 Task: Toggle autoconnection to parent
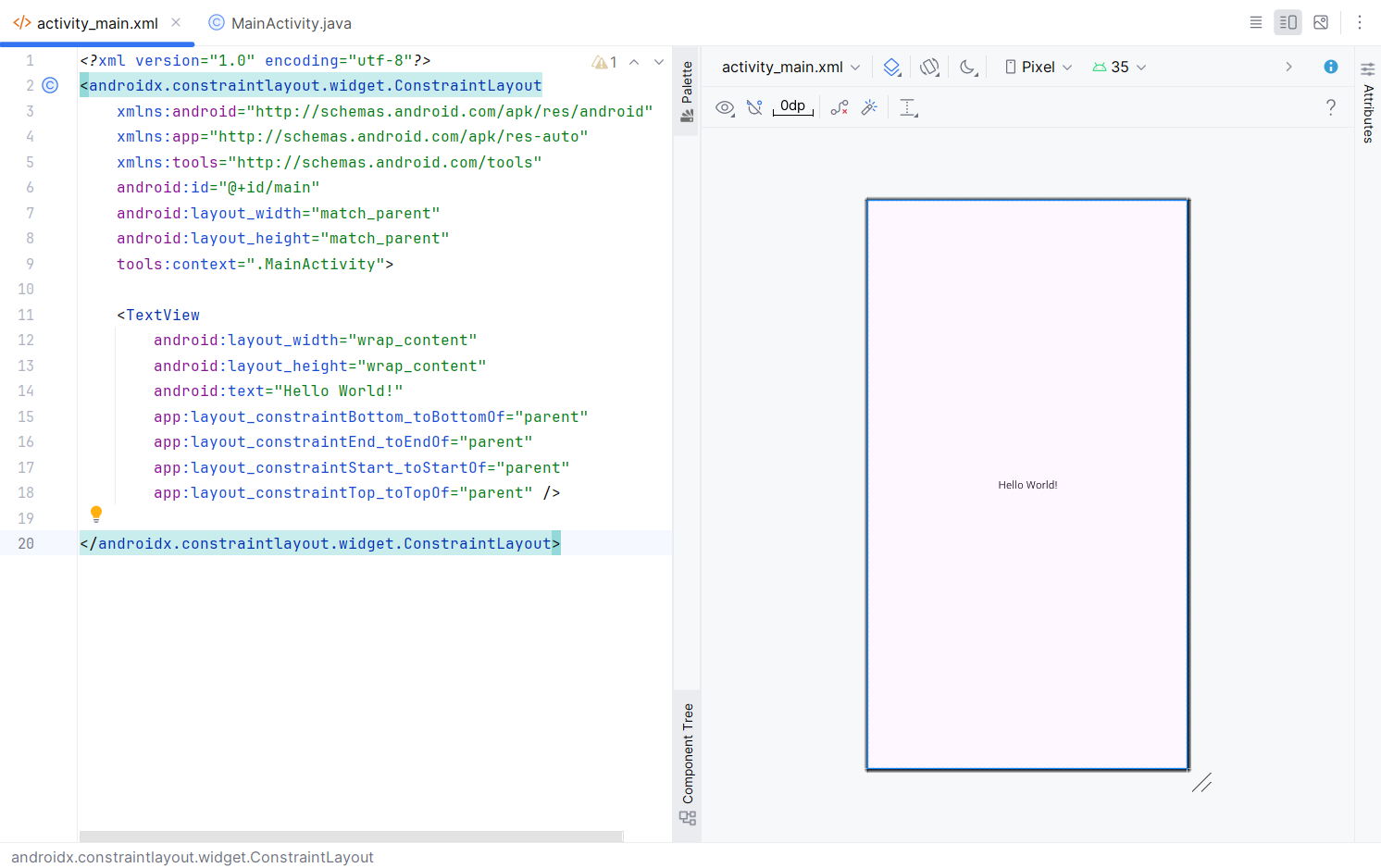(x=755, y=107)
